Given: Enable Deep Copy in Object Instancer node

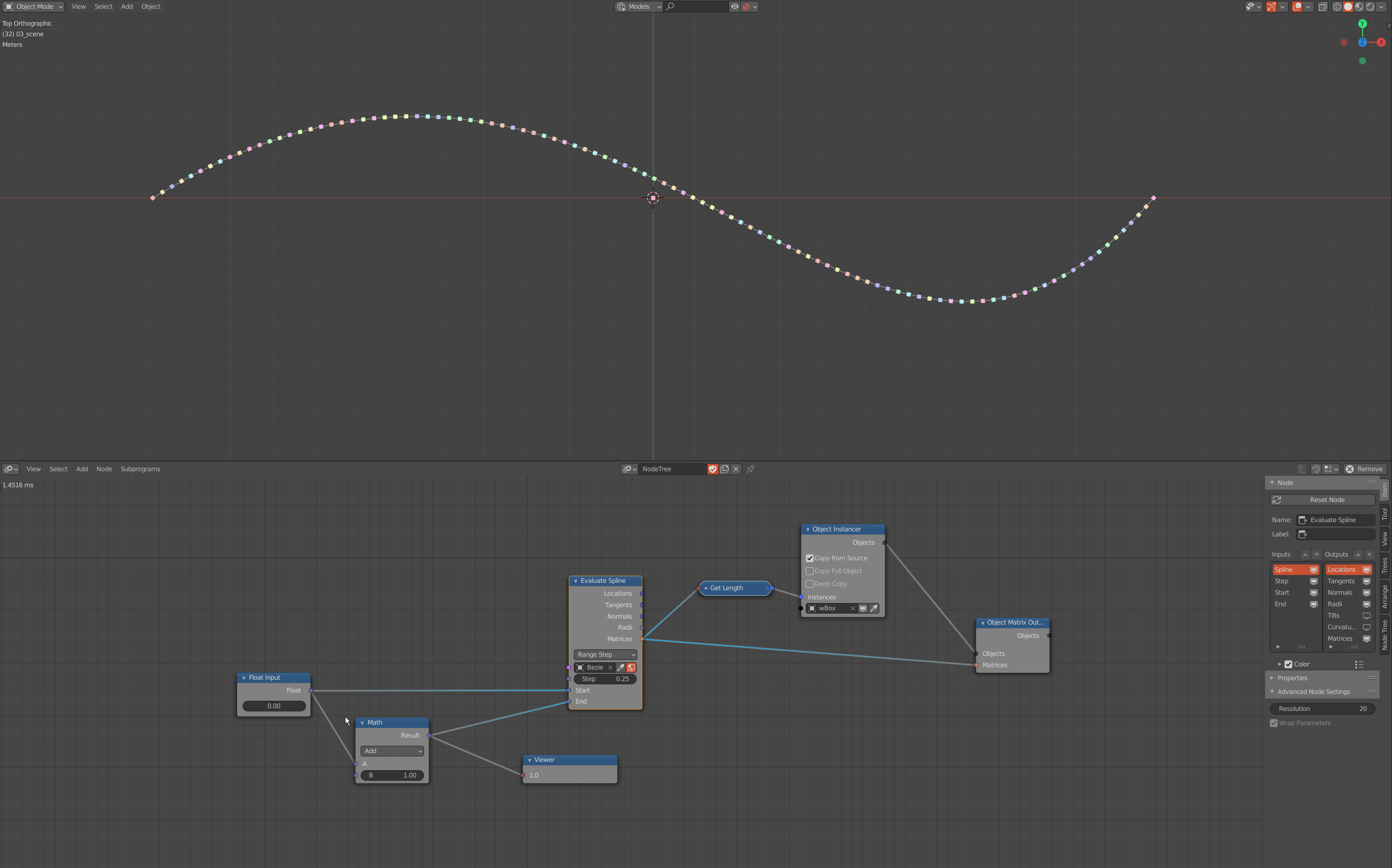Looking at the screenshot, I should coord(810,584).
